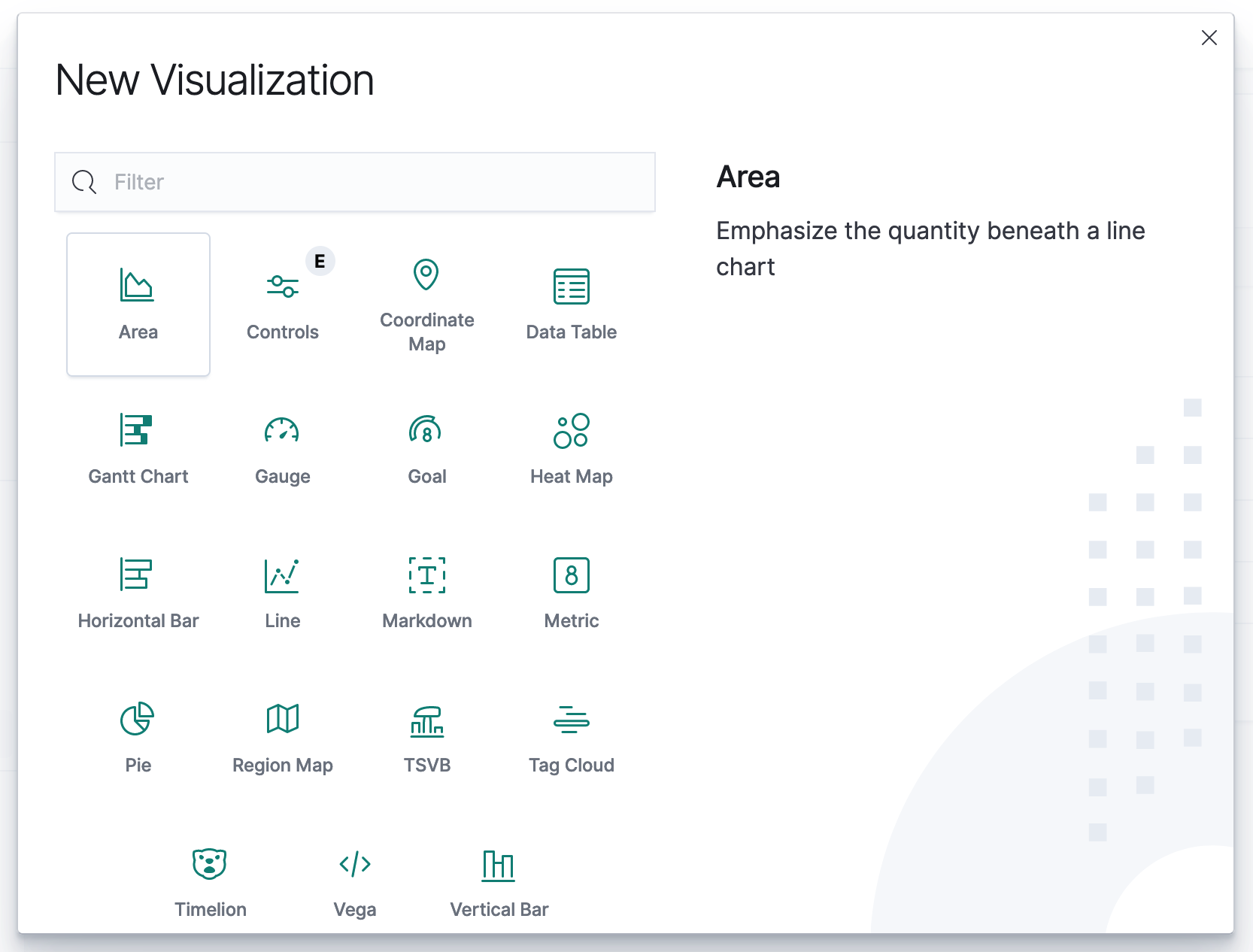This screenshot has height=952, width=1253.
Task: Click the Pie chart icon
Action: click(138, 720)
